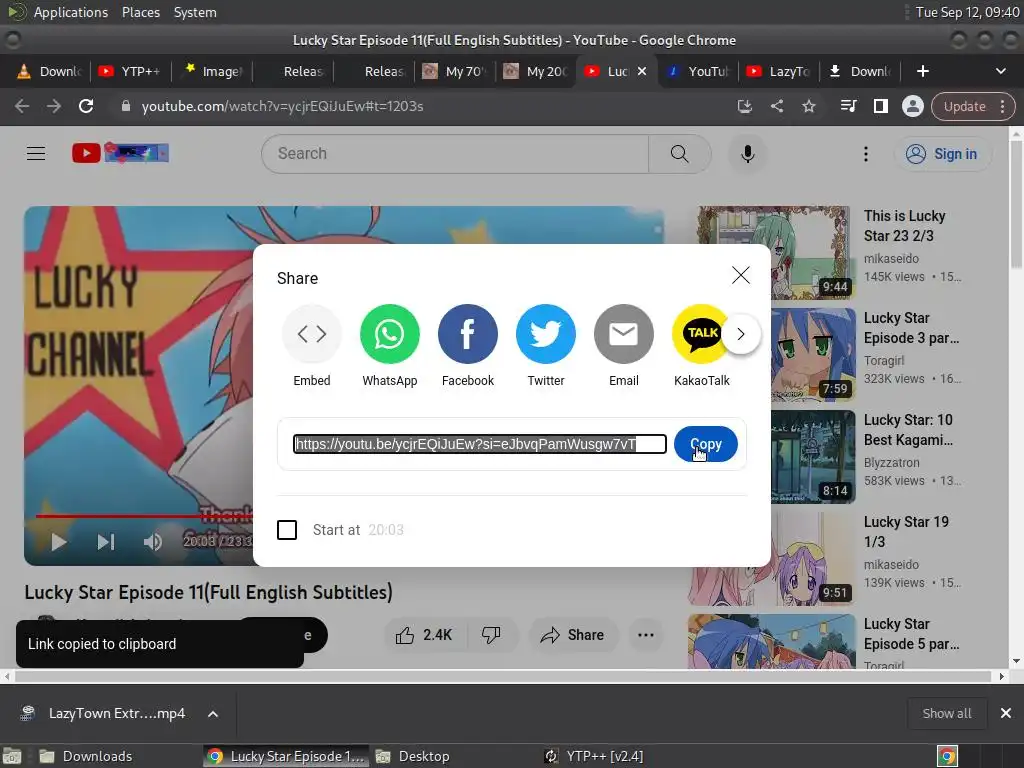This screenshot has width=1024, height=768.
Task: Focus the YouTube Search box
Action: pos(455,153)
